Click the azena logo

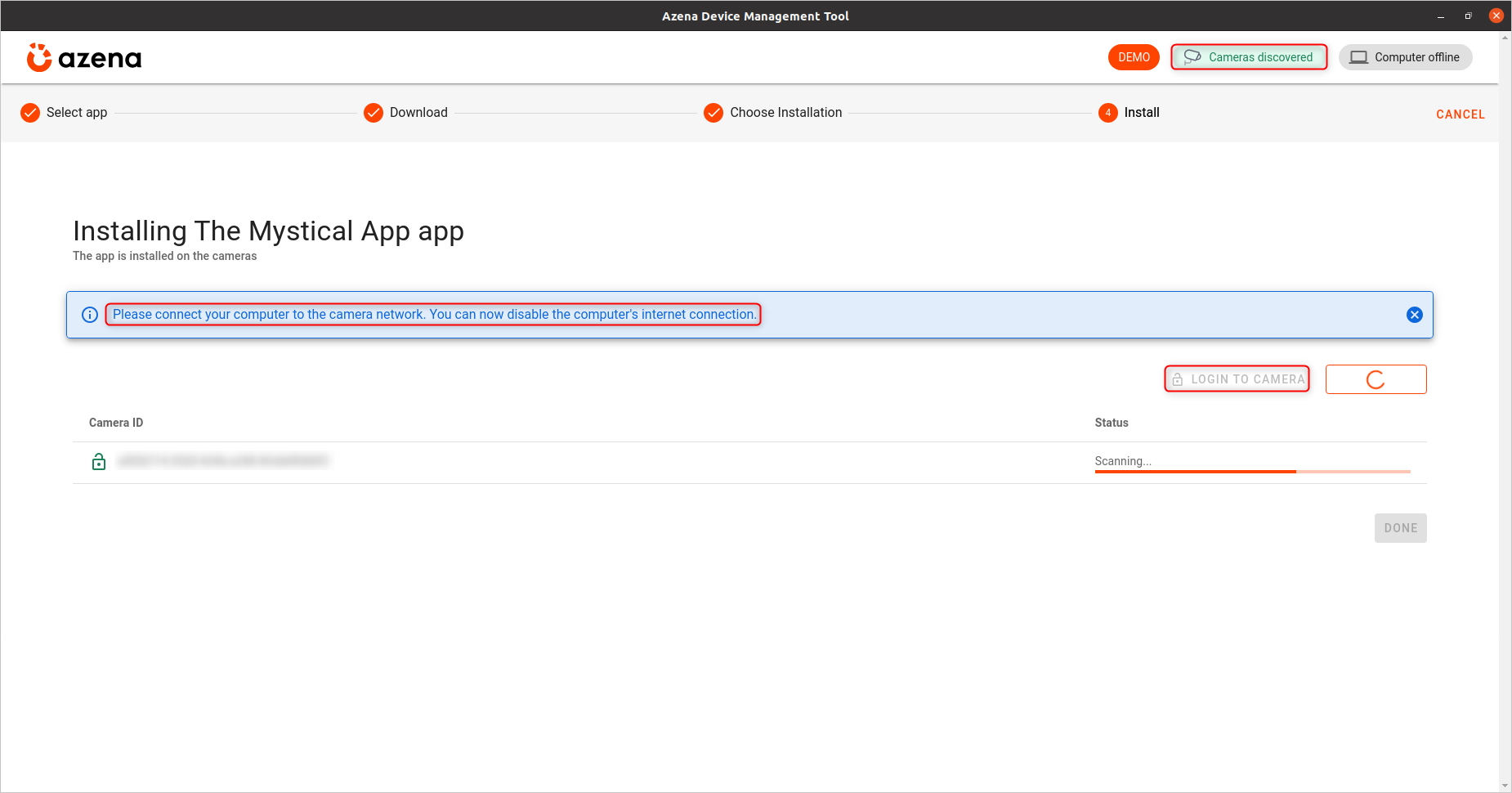[84, 58]
